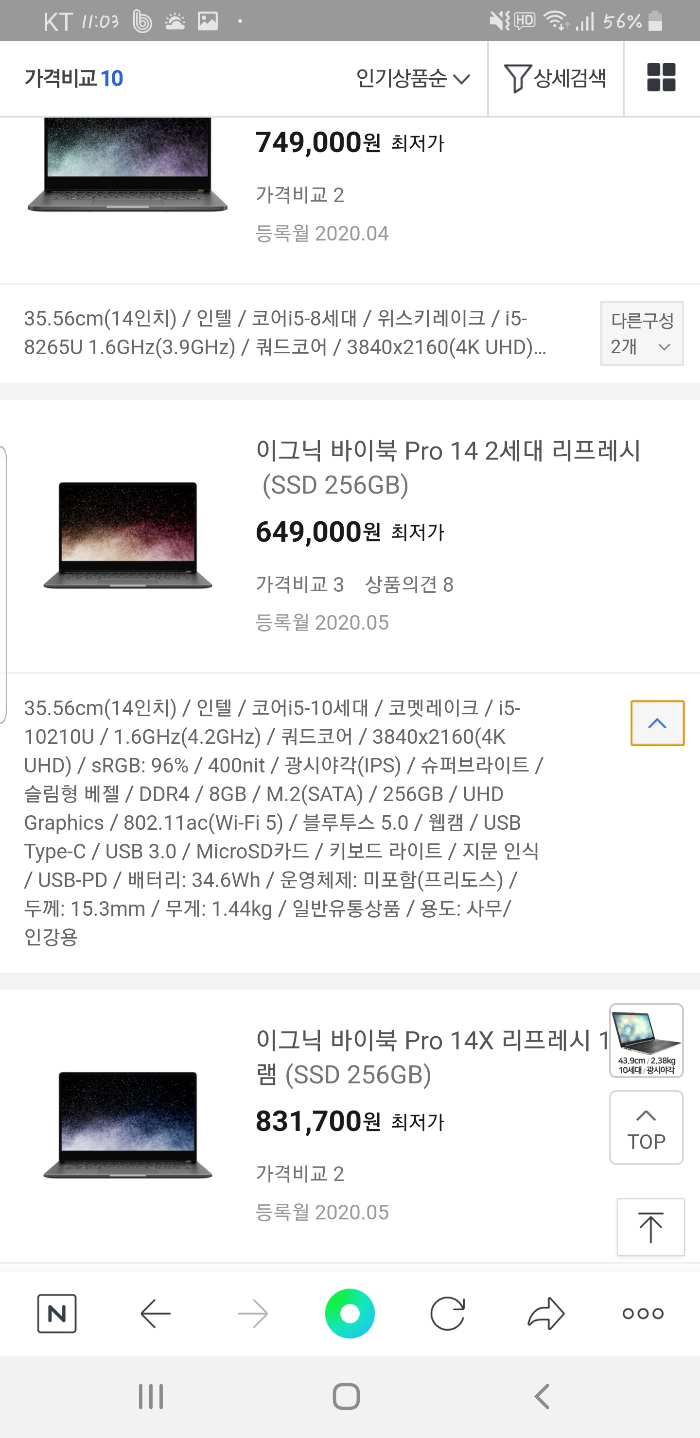Open browser more options dots menu
Screen dimensions: 700x1438
tap(643, 1313)
